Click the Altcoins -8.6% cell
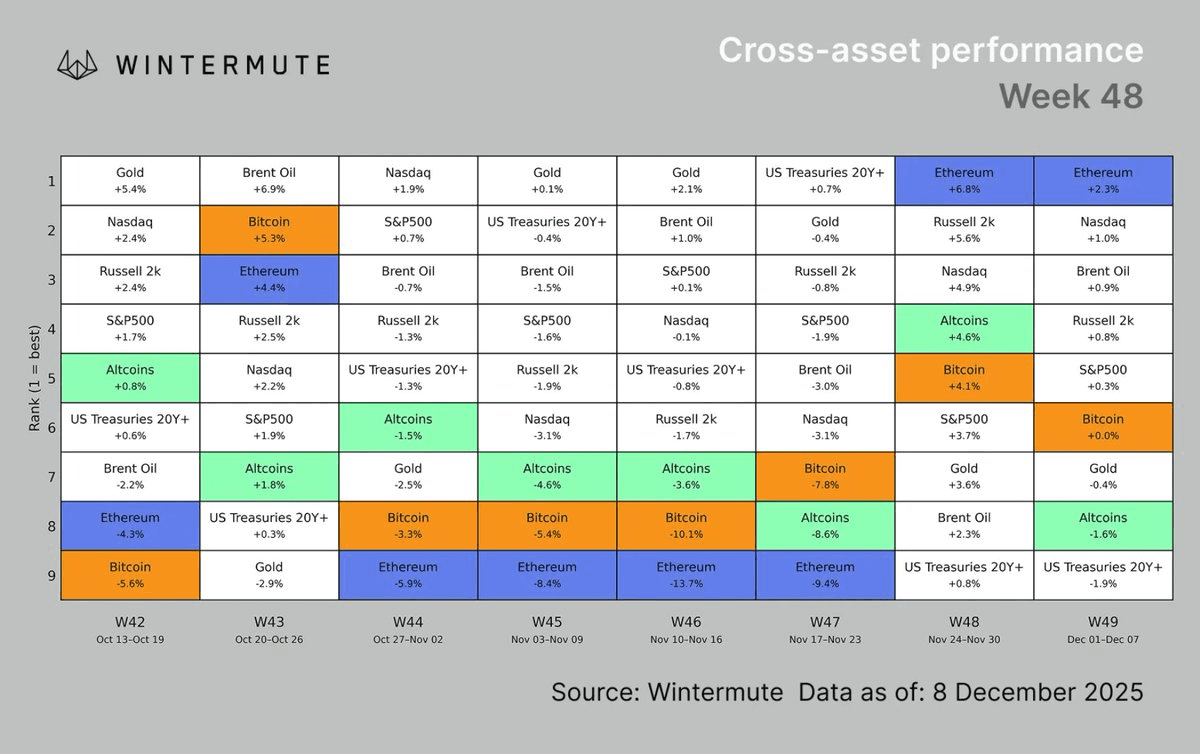1200x754 pixels. pyautogui.click(x=825, y=526)
